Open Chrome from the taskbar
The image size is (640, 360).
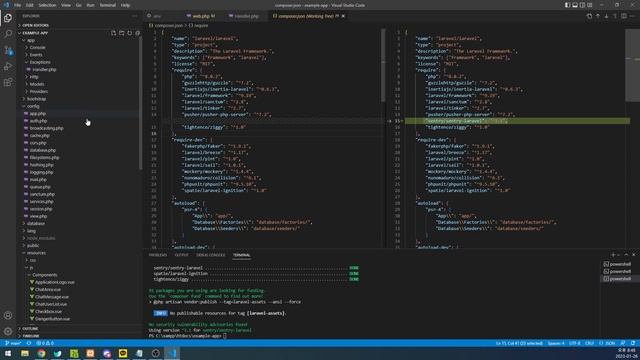(x=41, y=353)
